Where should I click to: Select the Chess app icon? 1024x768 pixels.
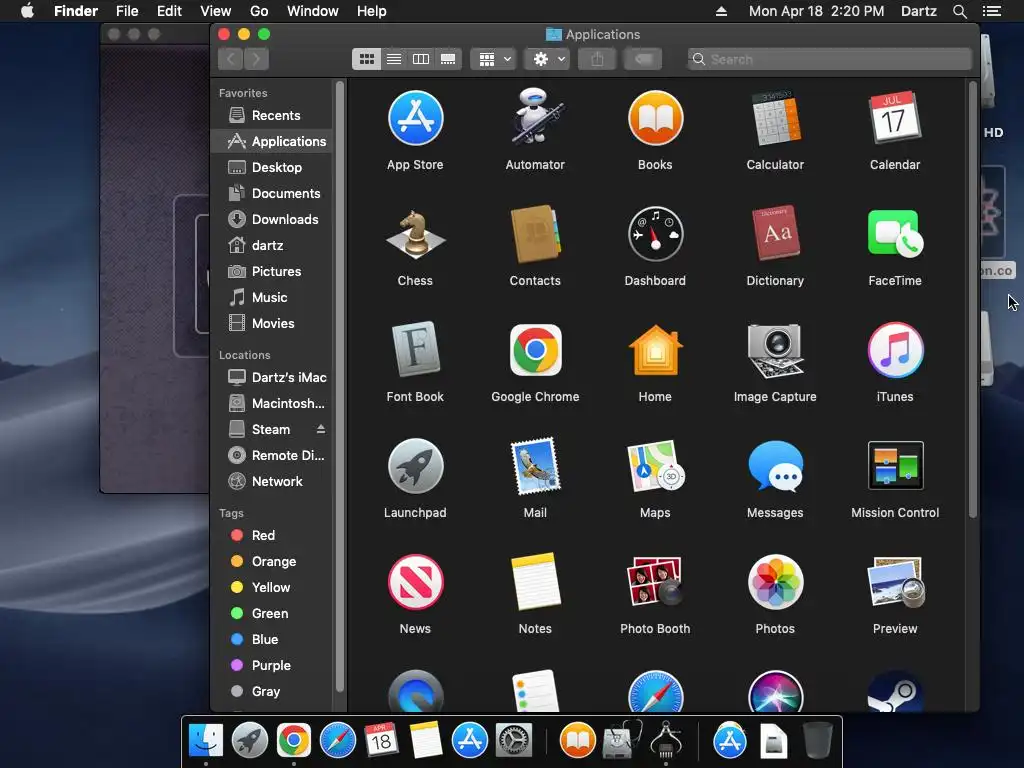(x=415, y=235)
